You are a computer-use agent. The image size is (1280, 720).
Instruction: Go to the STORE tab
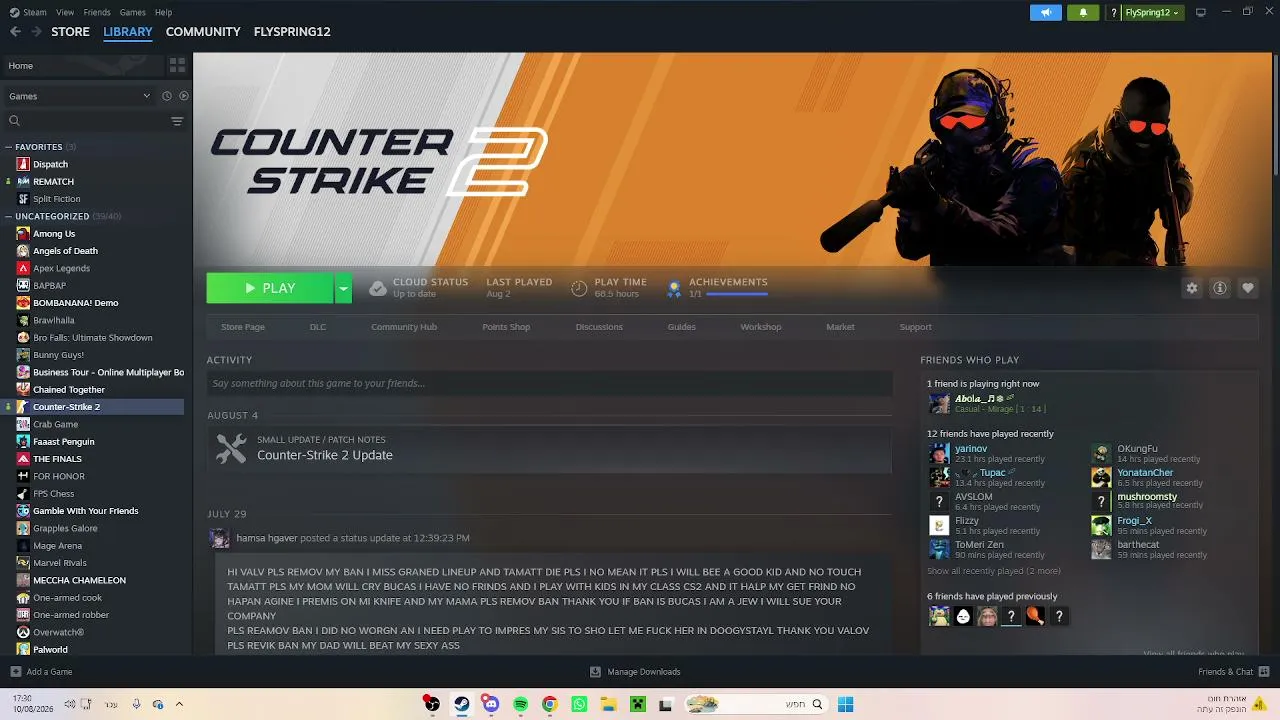tap(70, 32)
